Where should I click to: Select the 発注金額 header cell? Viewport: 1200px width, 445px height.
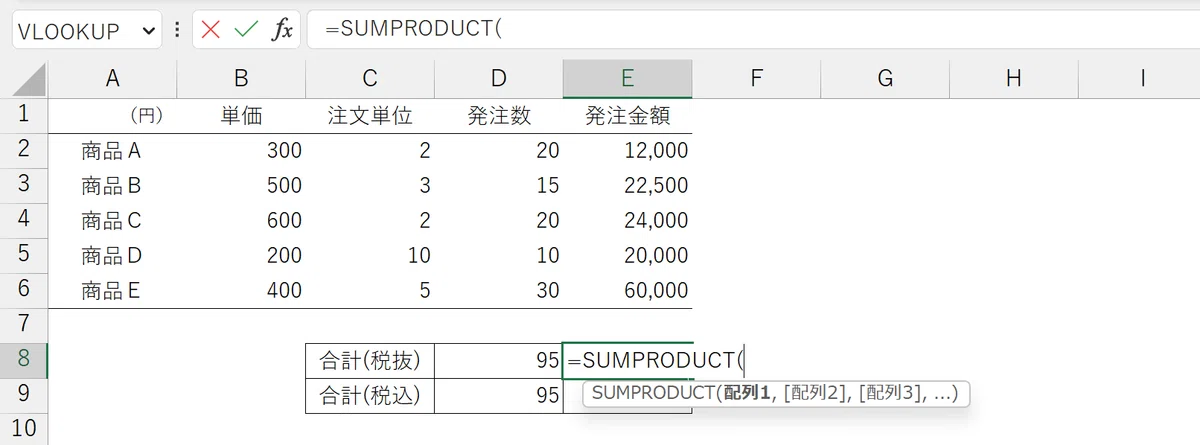pos(627,115)
